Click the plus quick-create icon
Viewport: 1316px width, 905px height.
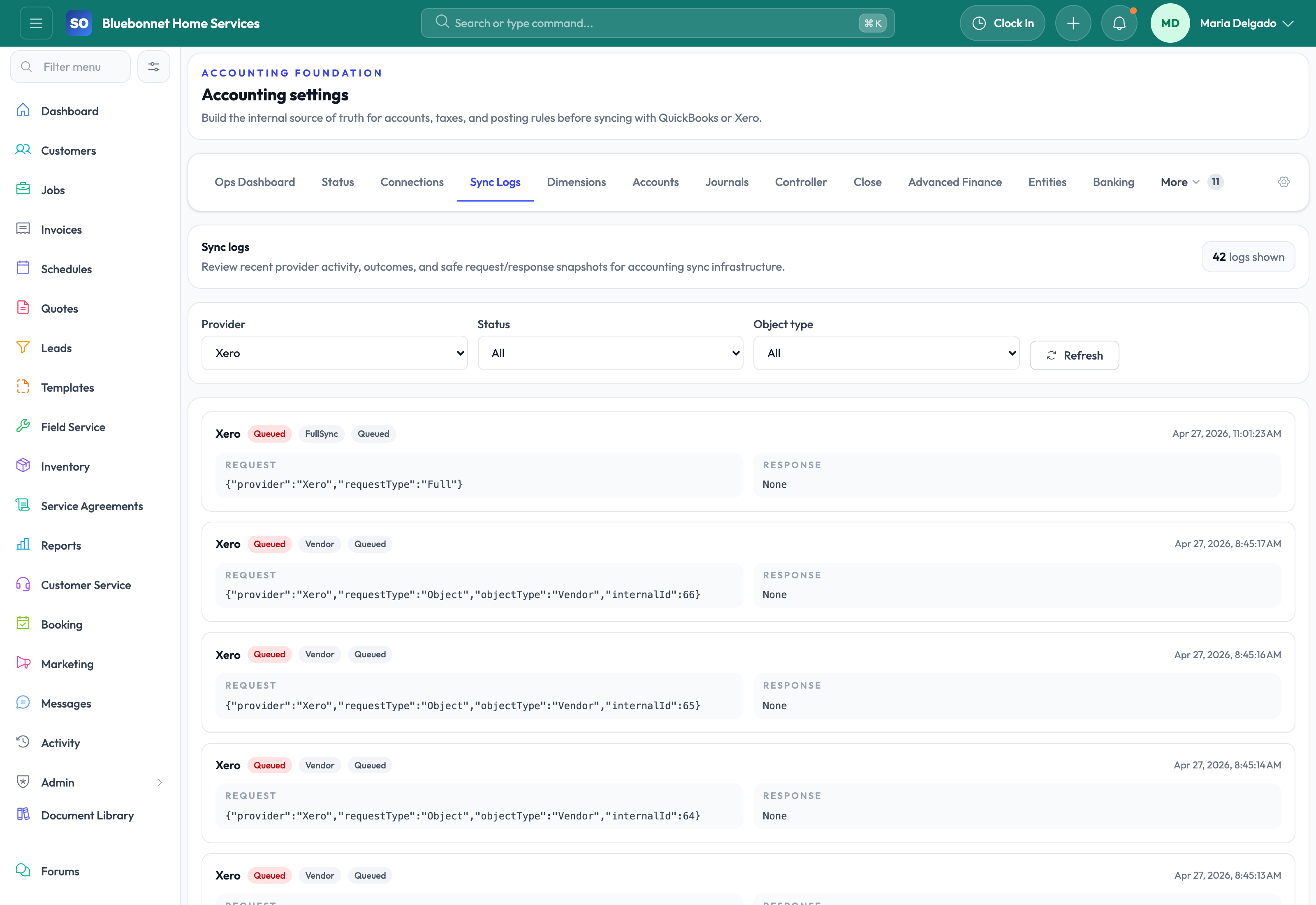(x=1073, y=23)
